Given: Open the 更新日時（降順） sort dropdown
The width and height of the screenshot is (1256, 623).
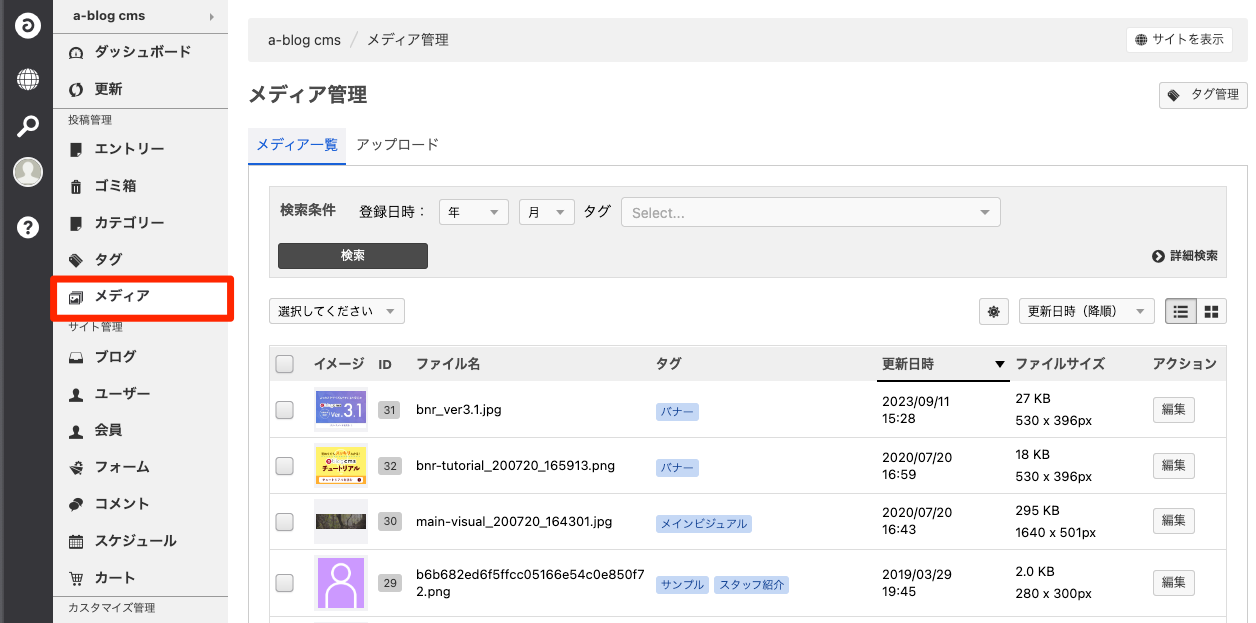Looking at the screenshot, I should (x=1086, y=312).
